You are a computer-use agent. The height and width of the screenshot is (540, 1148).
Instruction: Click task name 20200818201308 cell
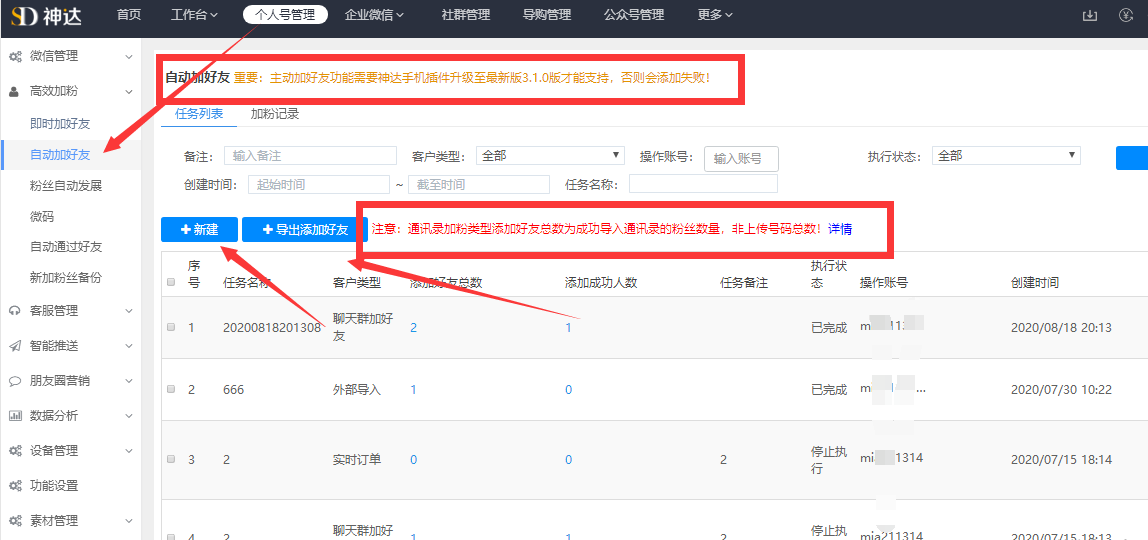272,328
